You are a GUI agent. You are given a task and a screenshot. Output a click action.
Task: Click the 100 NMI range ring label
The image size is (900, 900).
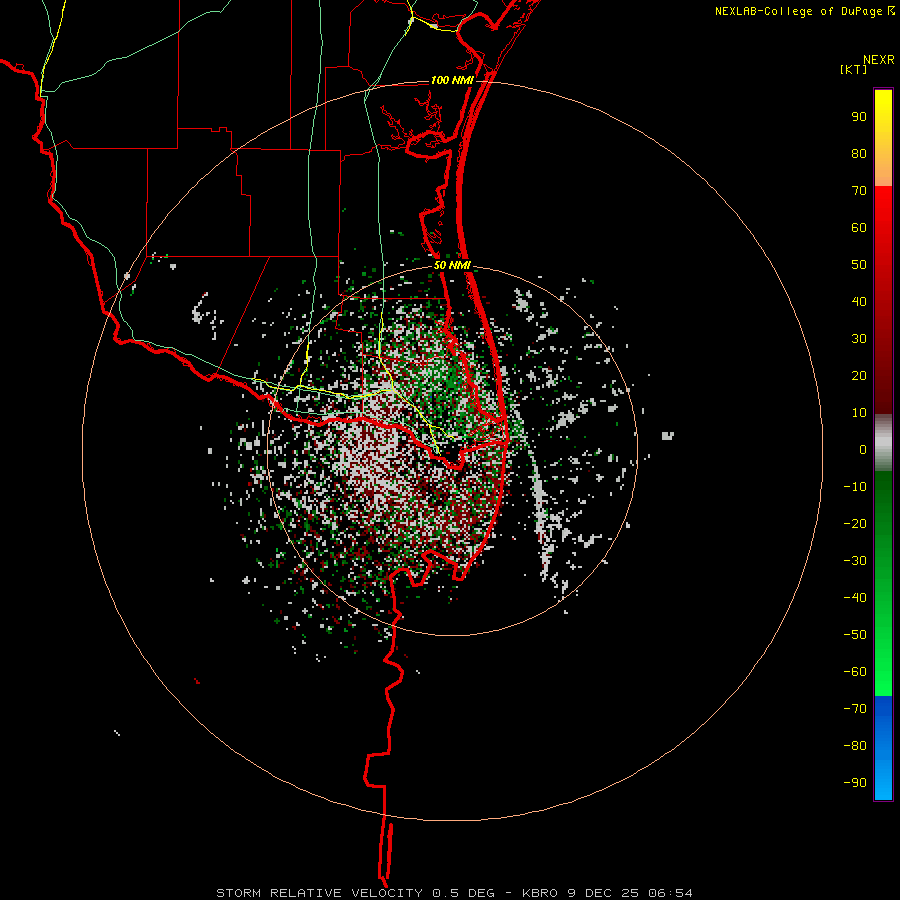[x=452, y=80]
